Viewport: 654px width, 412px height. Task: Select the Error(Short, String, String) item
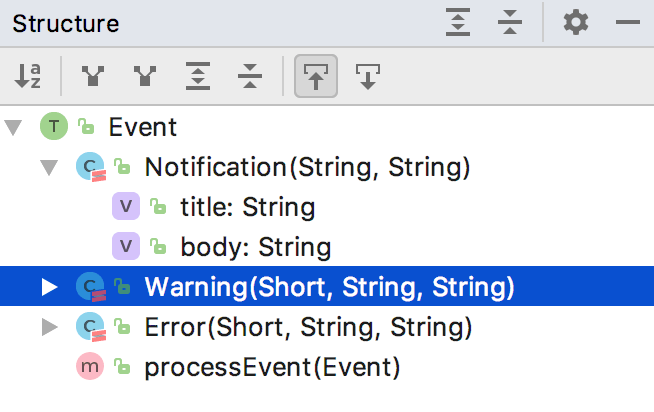pos(308,327)
